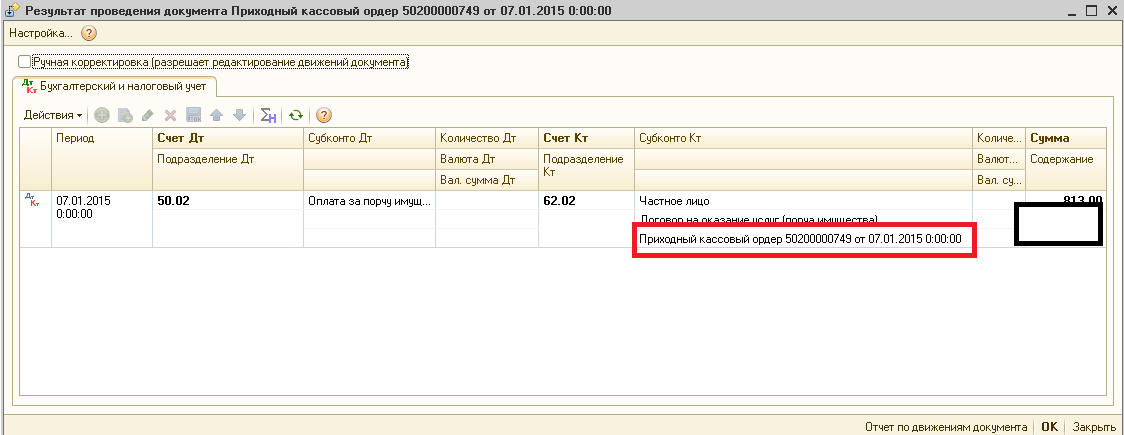The height and width of the screenshot is (435, 1124).
Task: Open help icon next to Настройка
Action: point(89,33)
